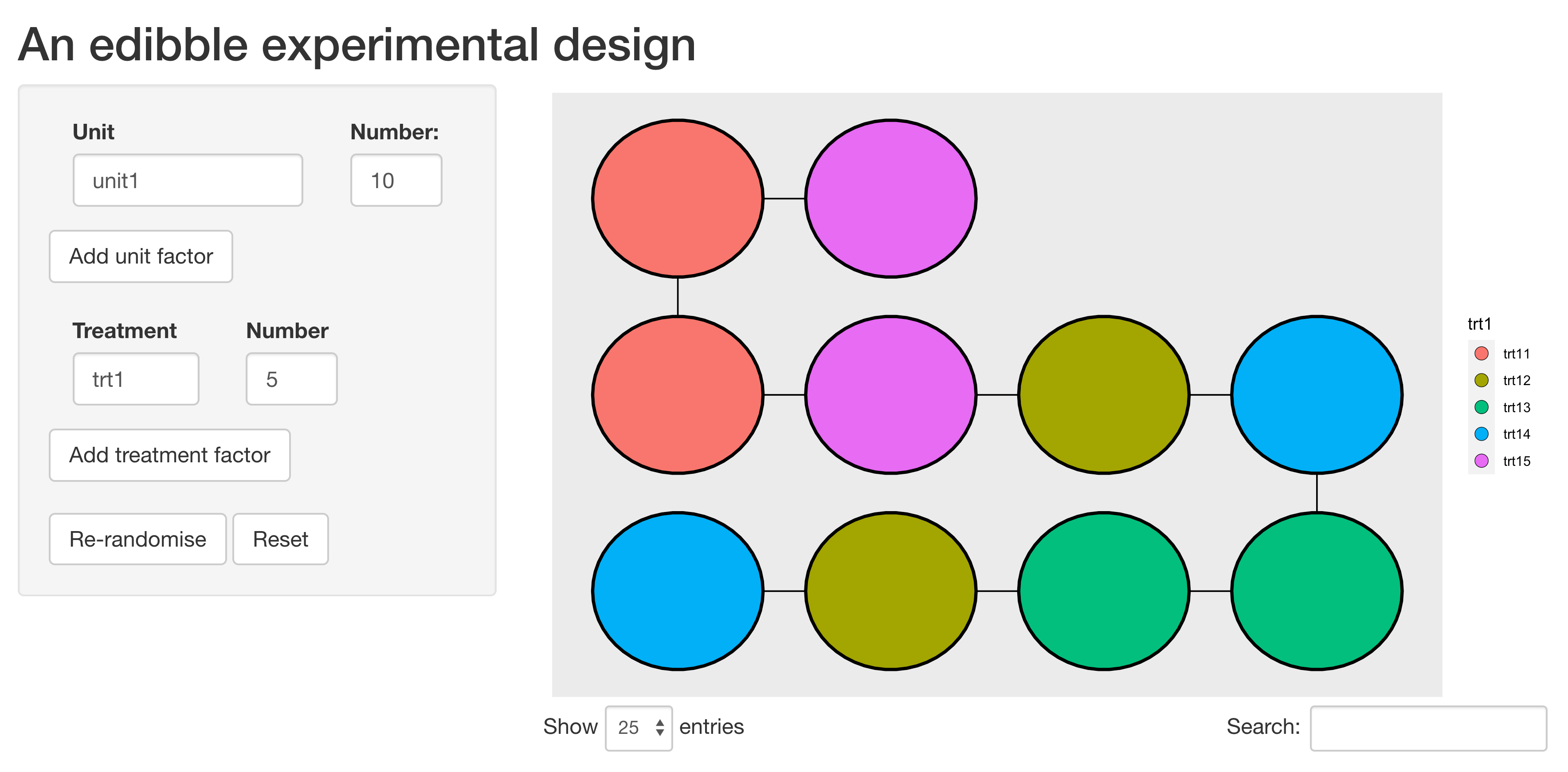Click the top-left red circle node

tap(678, 198)
